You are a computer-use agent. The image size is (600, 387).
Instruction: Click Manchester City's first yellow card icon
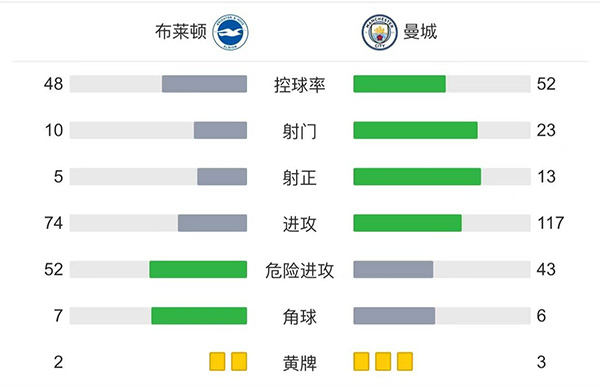click(361, 362)
